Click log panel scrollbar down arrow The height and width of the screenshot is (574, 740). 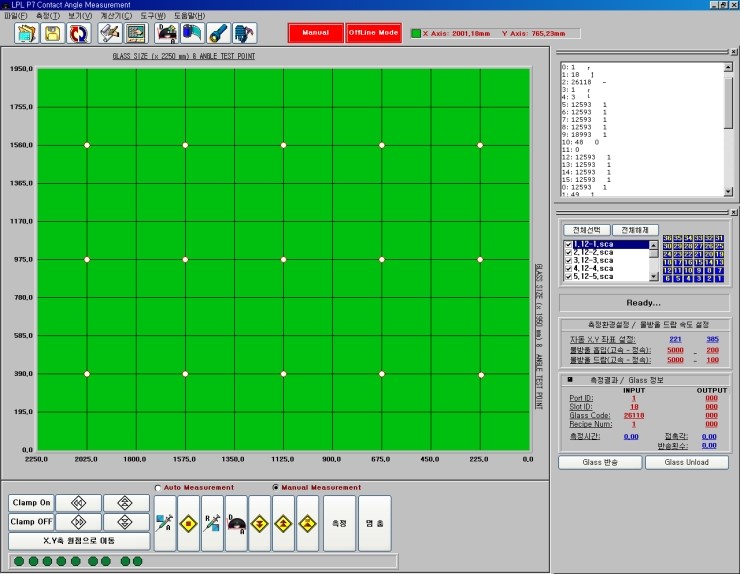tap(728, 191)
